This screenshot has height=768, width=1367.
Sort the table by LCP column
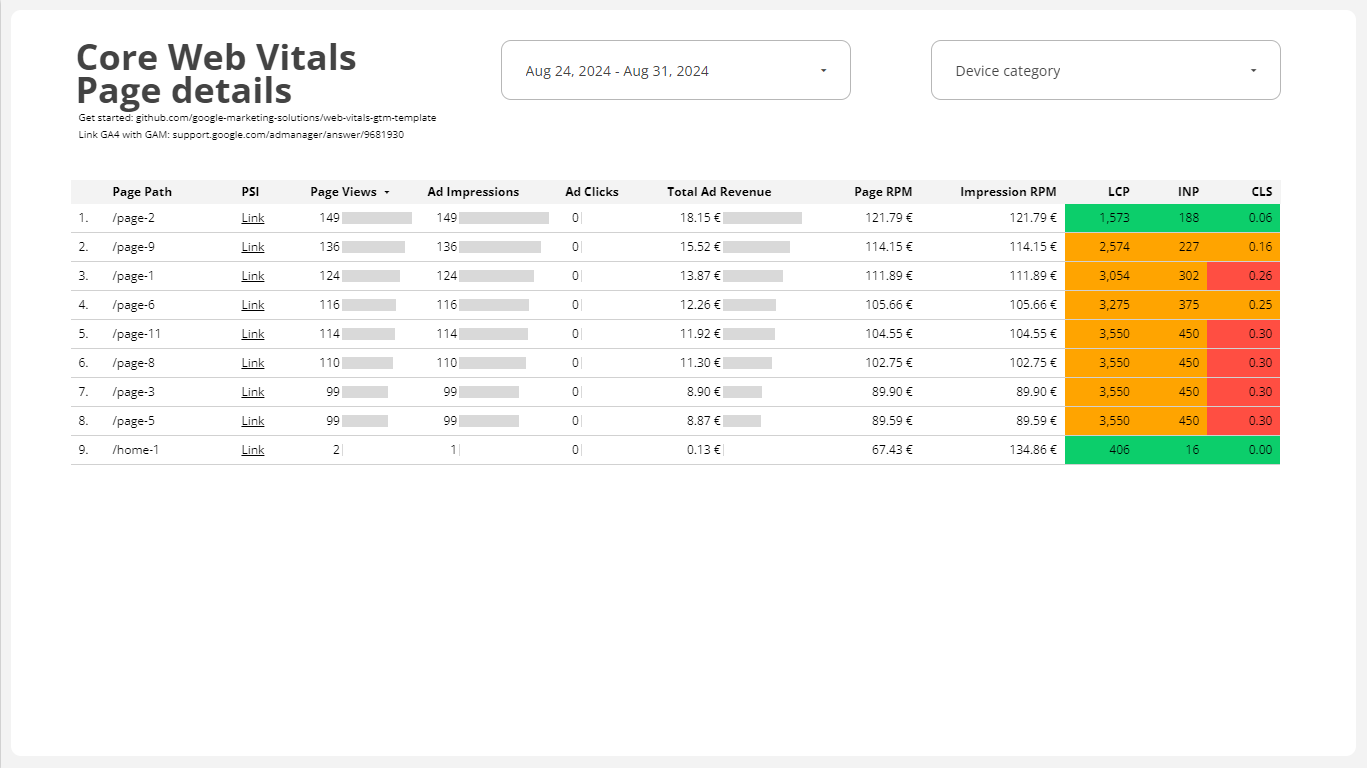[1118, 191]
